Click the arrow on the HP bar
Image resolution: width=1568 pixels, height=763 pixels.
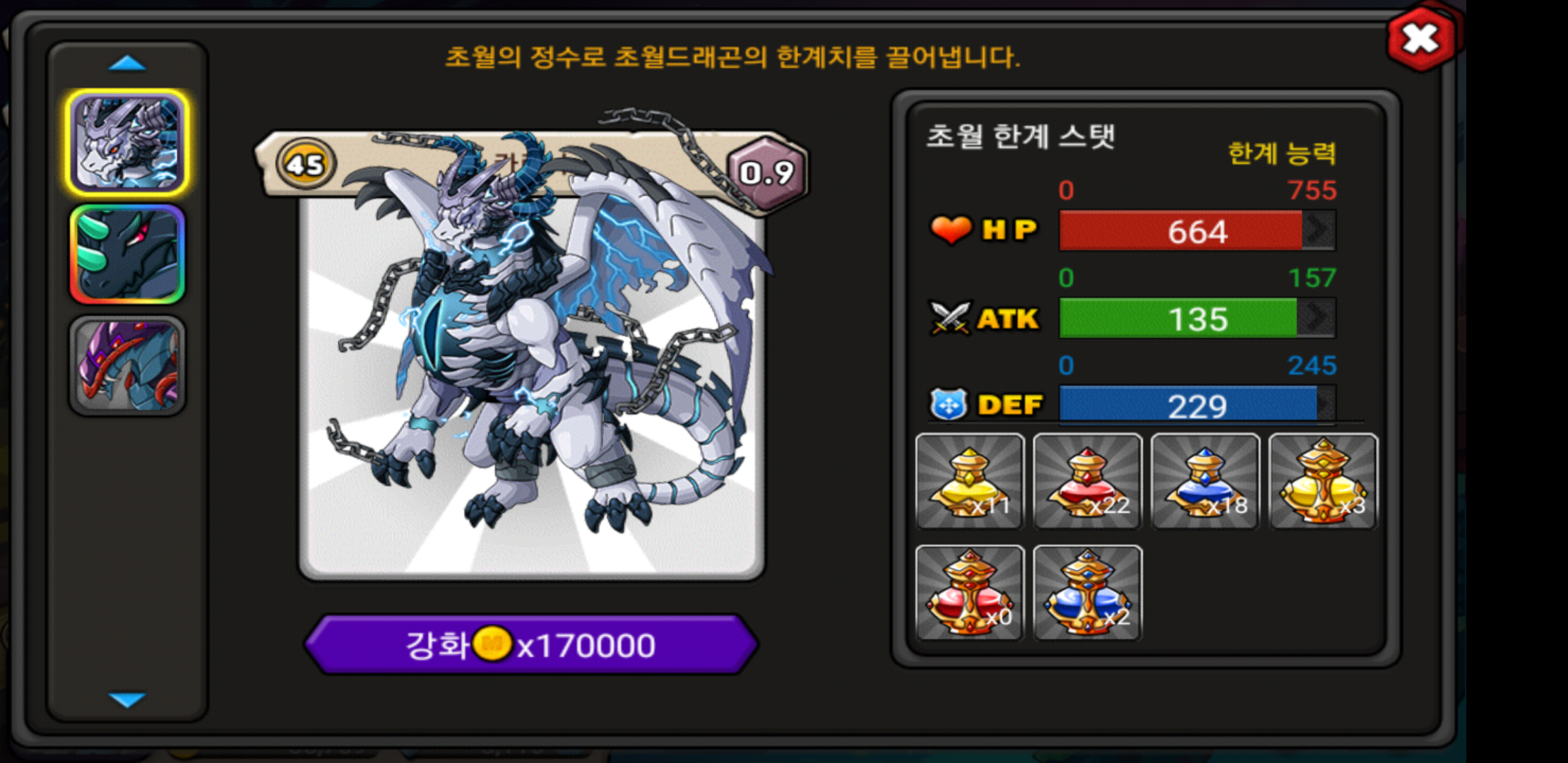tap(1318, 230)
